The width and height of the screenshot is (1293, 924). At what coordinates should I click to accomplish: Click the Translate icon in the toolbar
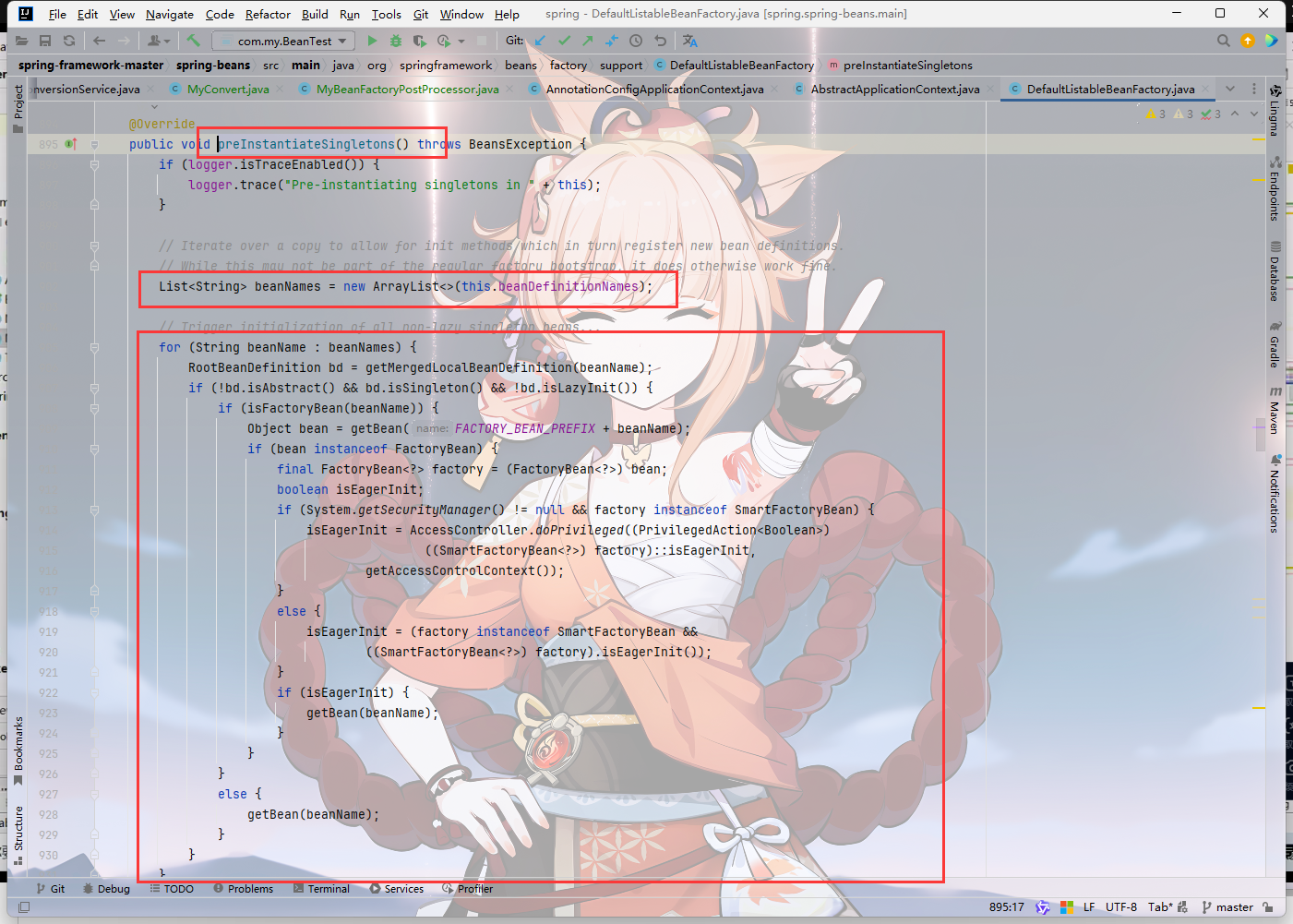click(x=690, y=41)
